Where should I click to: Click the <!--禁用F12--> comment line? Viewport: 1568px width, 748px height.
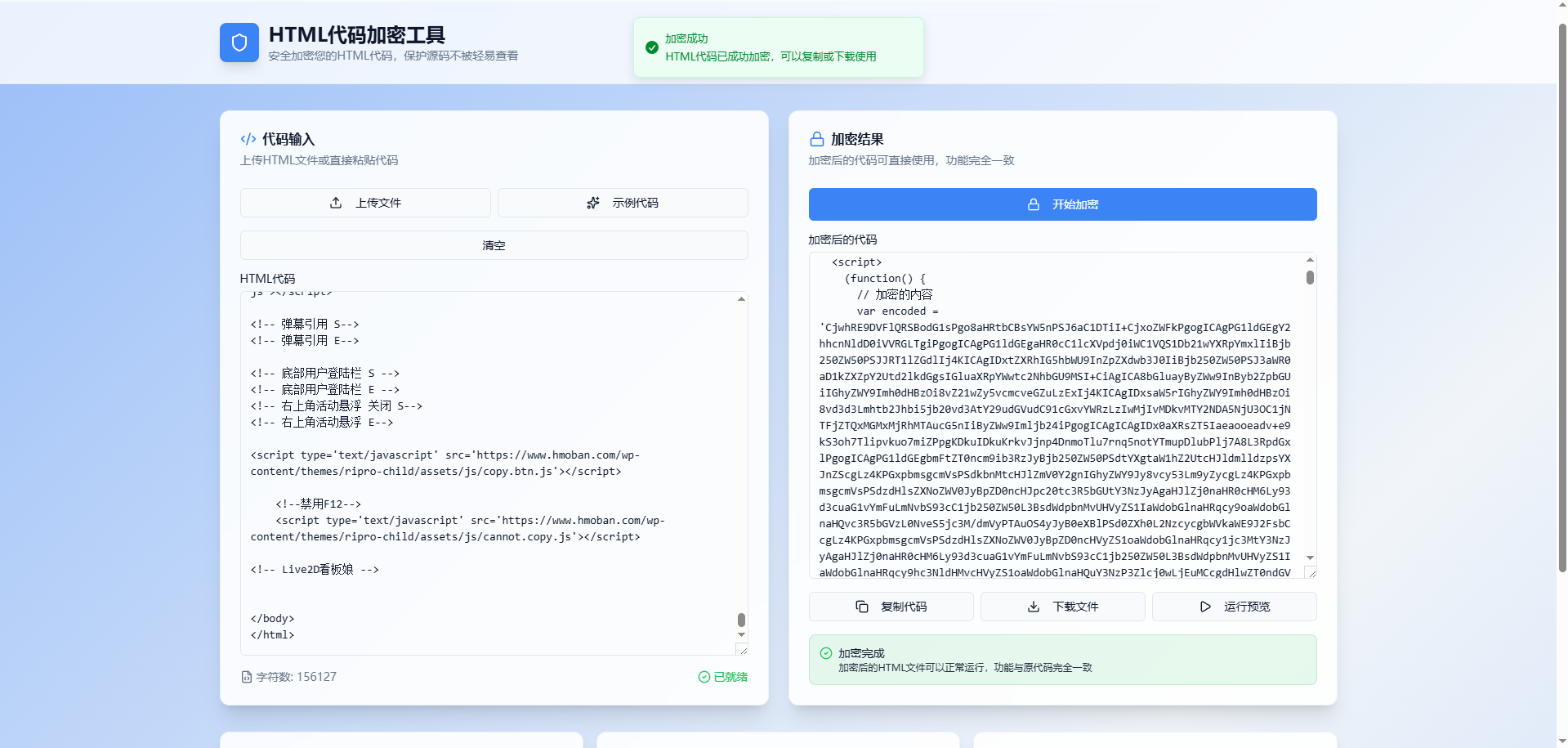point(319,504)
